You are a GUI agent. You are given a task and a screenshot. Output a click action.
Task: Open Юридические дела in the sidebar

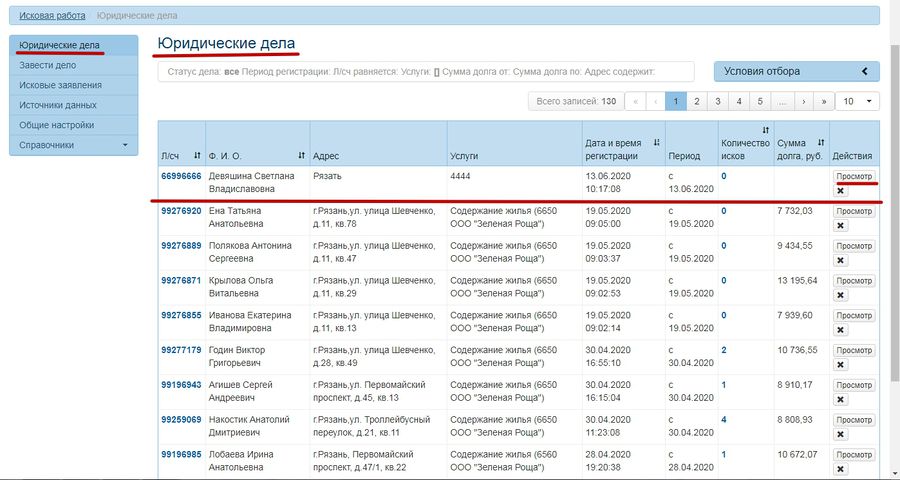pos(73,45)
